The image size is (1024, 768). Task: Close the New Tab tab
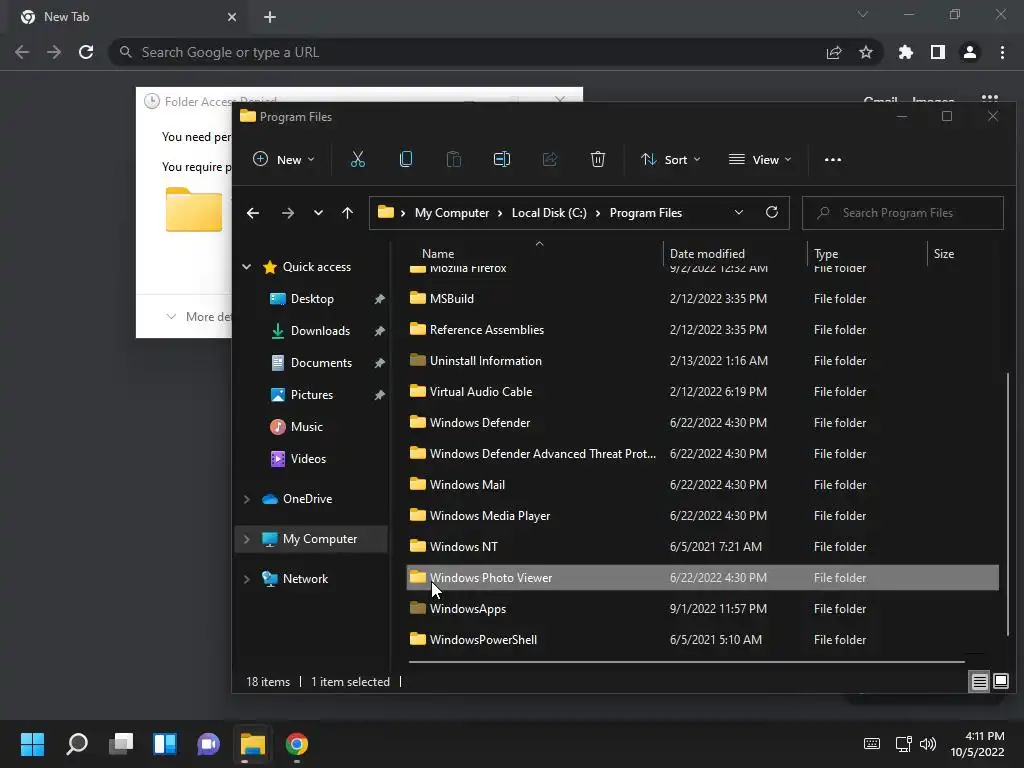[x=232, y=17]
